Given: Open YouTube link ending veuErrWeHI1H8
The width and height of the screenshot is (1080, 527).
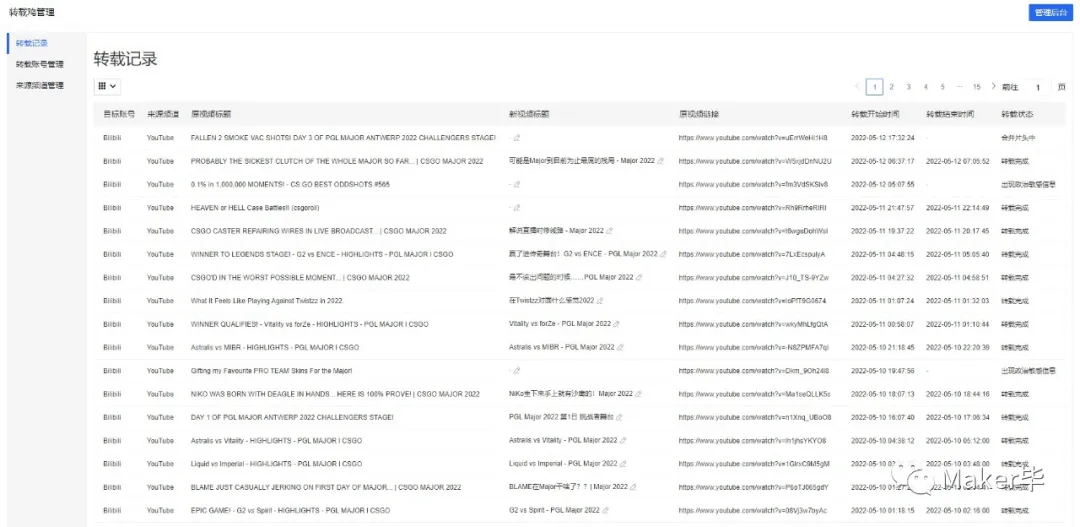Looking at the screenshot, I should coord(754,138).
